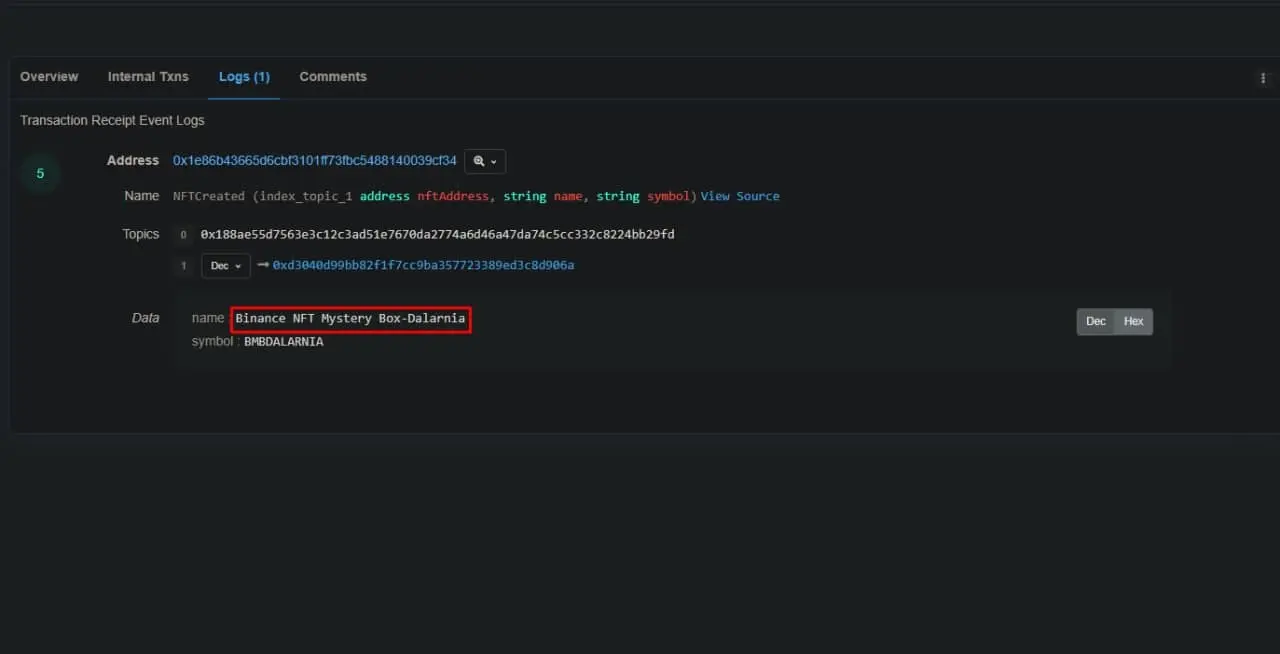The height and width of the screenshot is (654, 1280).
Task: Select the symbol value BMBDALARNIA
Action: point(284,342)
